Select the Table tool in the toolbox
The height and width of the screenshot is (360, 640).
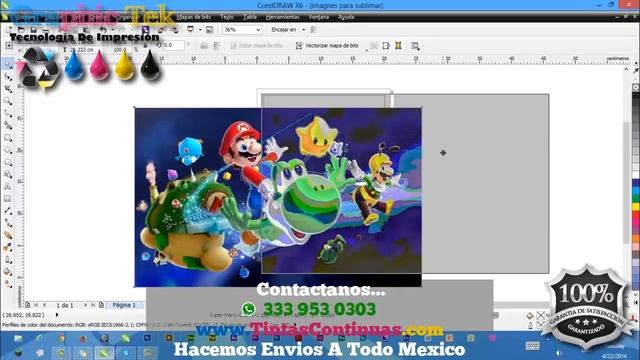point(8,199)
